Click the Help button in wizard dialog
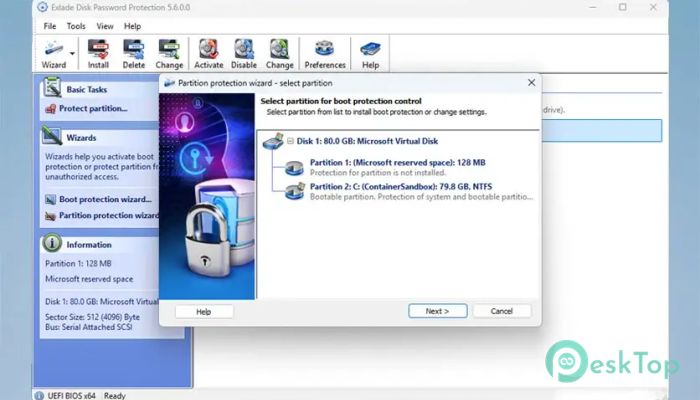This screenshot has height=400, width=700. [204, 312]
